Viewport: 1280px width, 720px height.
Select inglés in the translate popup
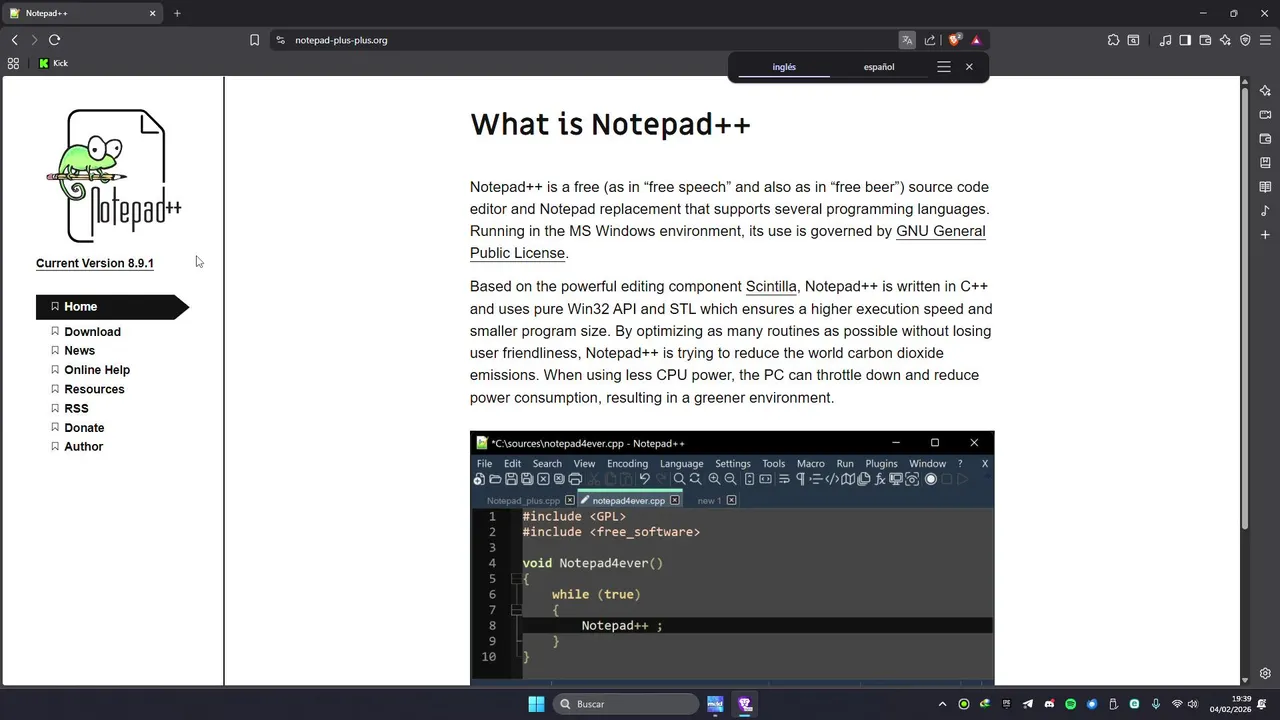coord(784,67)
